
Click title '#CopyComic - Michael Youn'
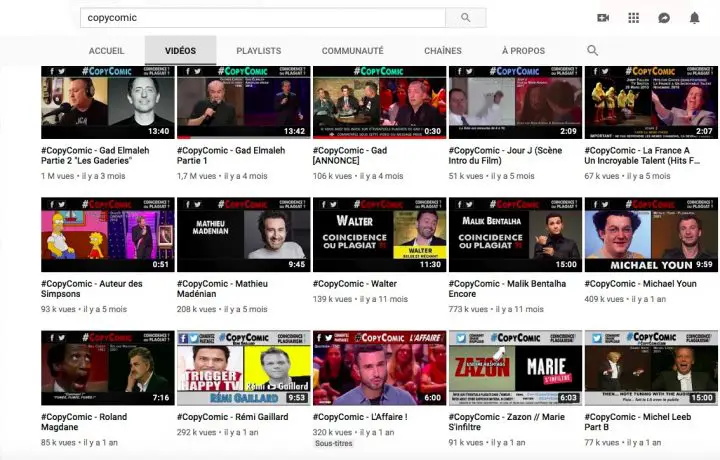pos(641,284)
